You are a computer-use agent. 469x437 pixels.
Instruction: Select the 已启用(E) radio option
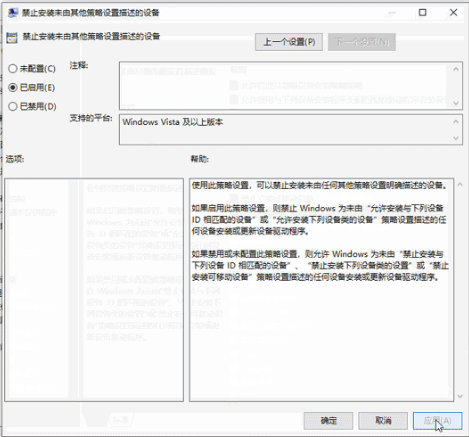point(31,88)
